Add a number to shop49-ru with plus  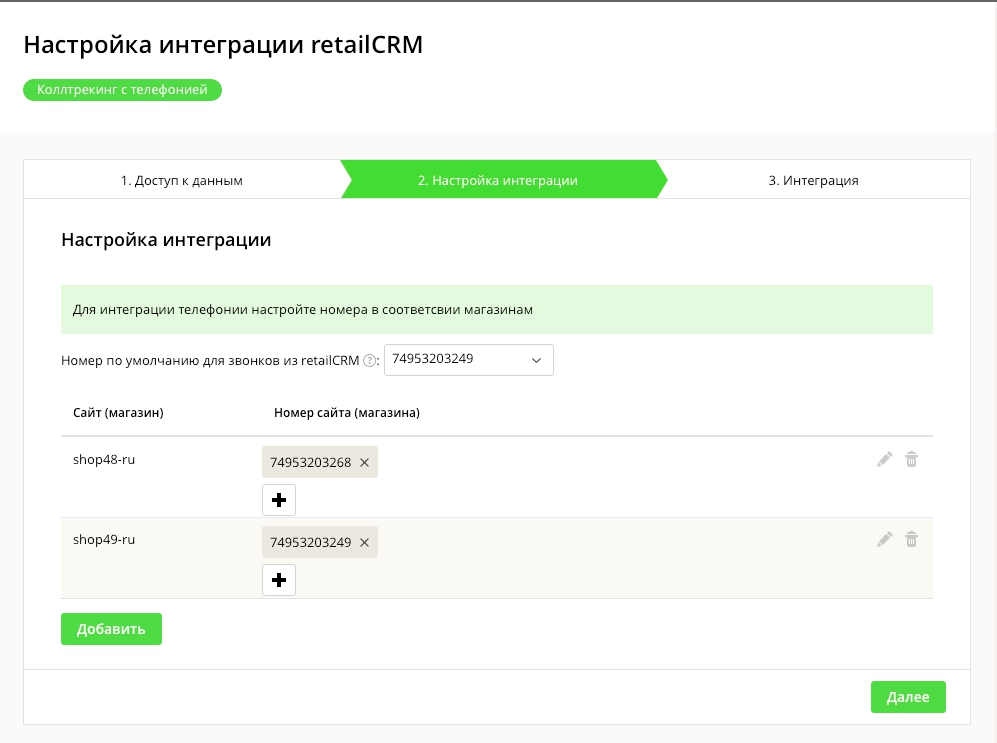click(x=278, y=580)
